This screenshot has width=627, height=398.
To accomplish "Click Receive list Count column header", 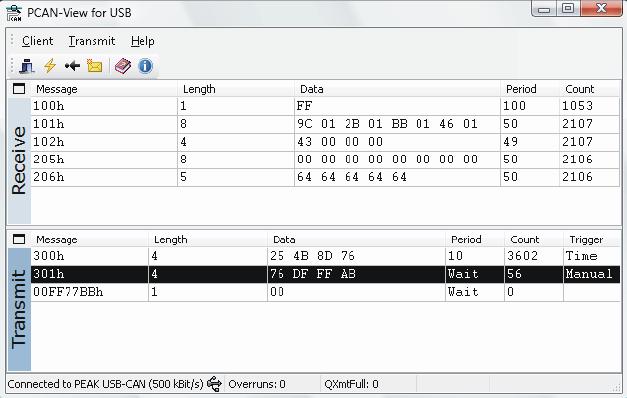I will click(579, 89).
